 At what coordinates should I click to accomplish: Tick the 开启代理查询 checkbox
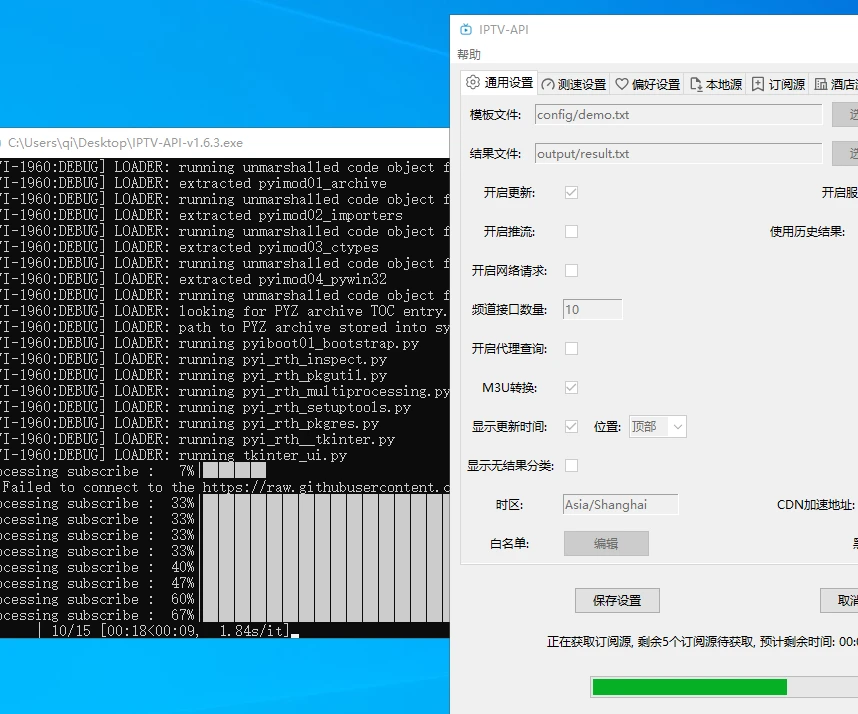click(x=571, y=348)
